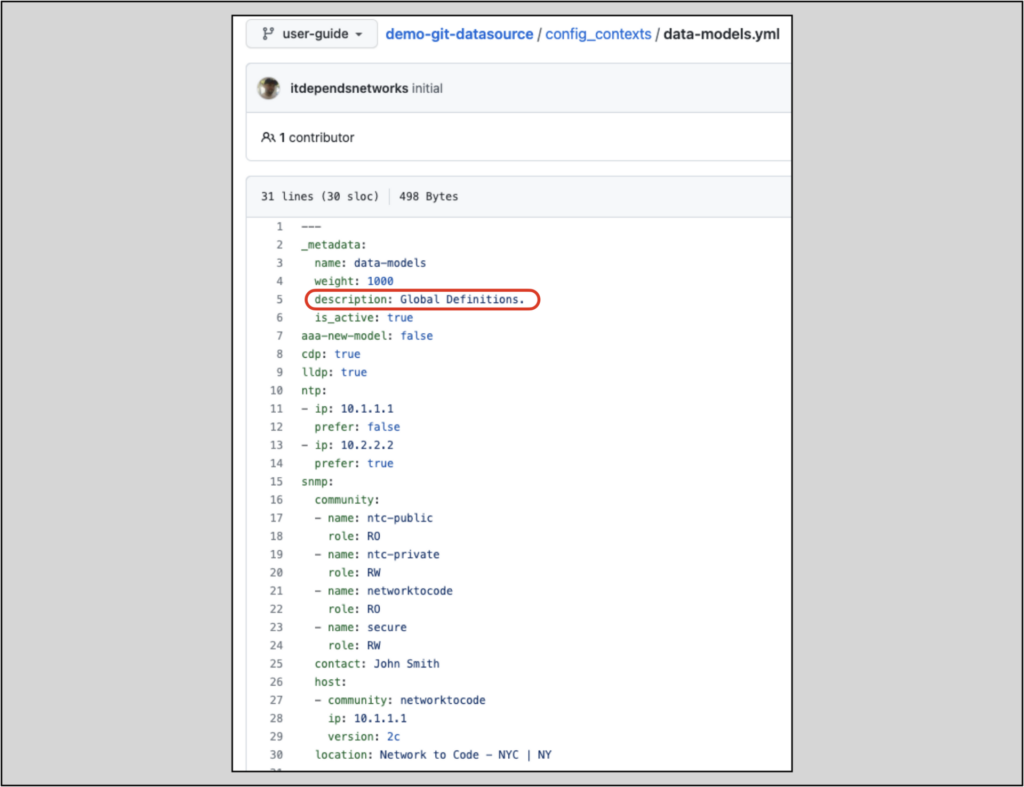
Task: Click the weight value 1000
Action: (380, 281)
